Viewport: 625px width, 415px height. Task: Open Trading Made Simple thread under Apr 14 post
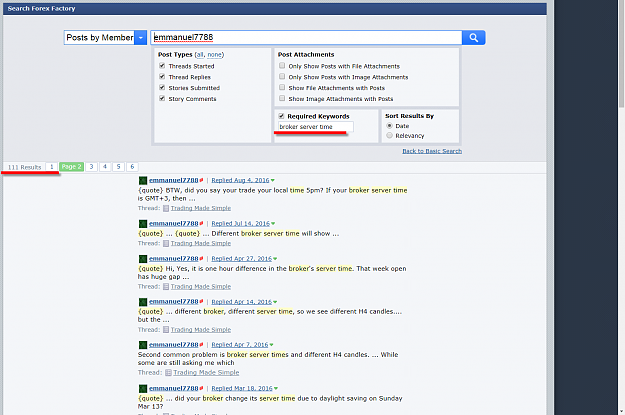click(201, 330)
